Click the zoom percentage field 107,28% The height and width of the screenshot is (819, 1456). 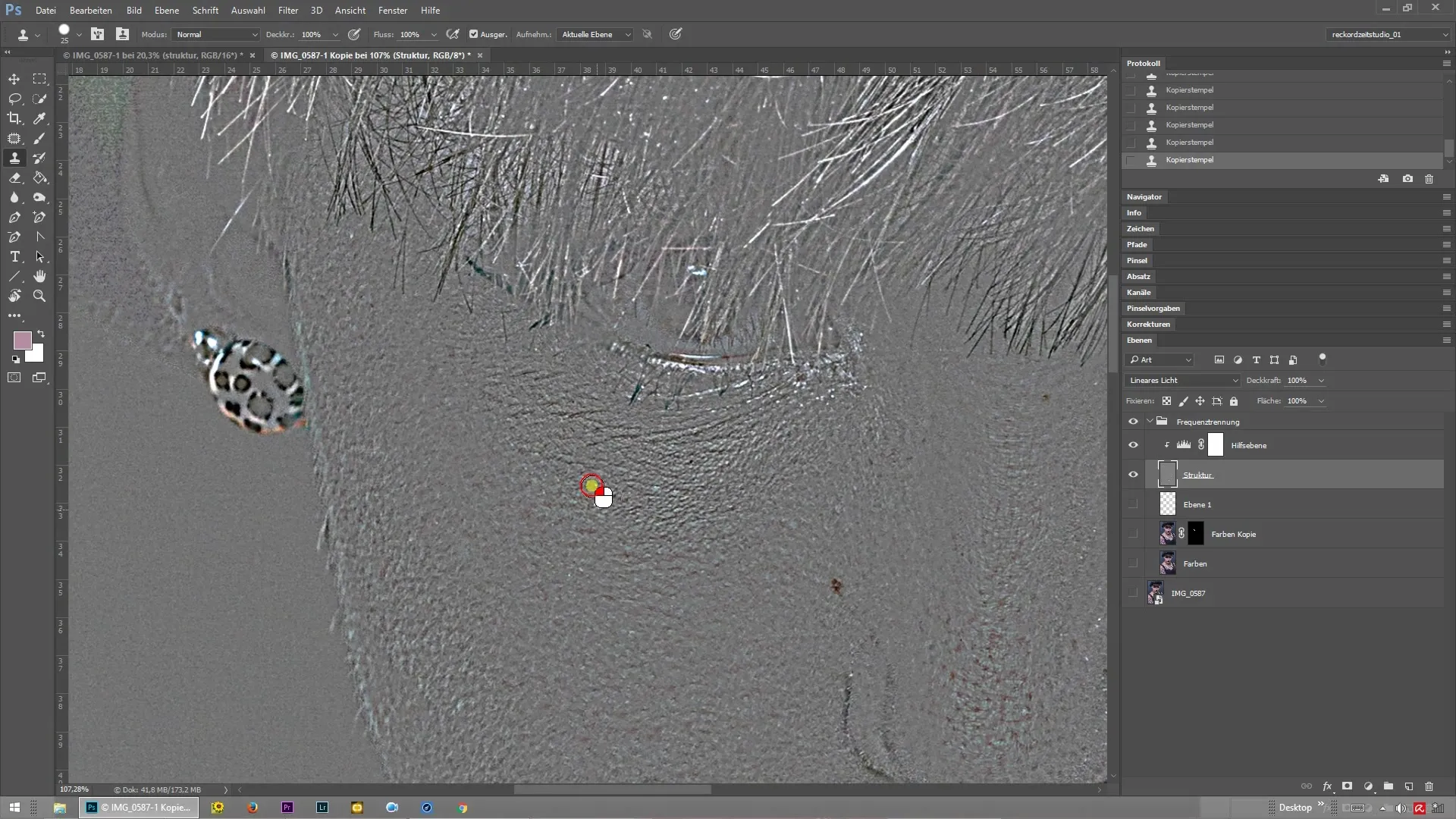[74, 789]
